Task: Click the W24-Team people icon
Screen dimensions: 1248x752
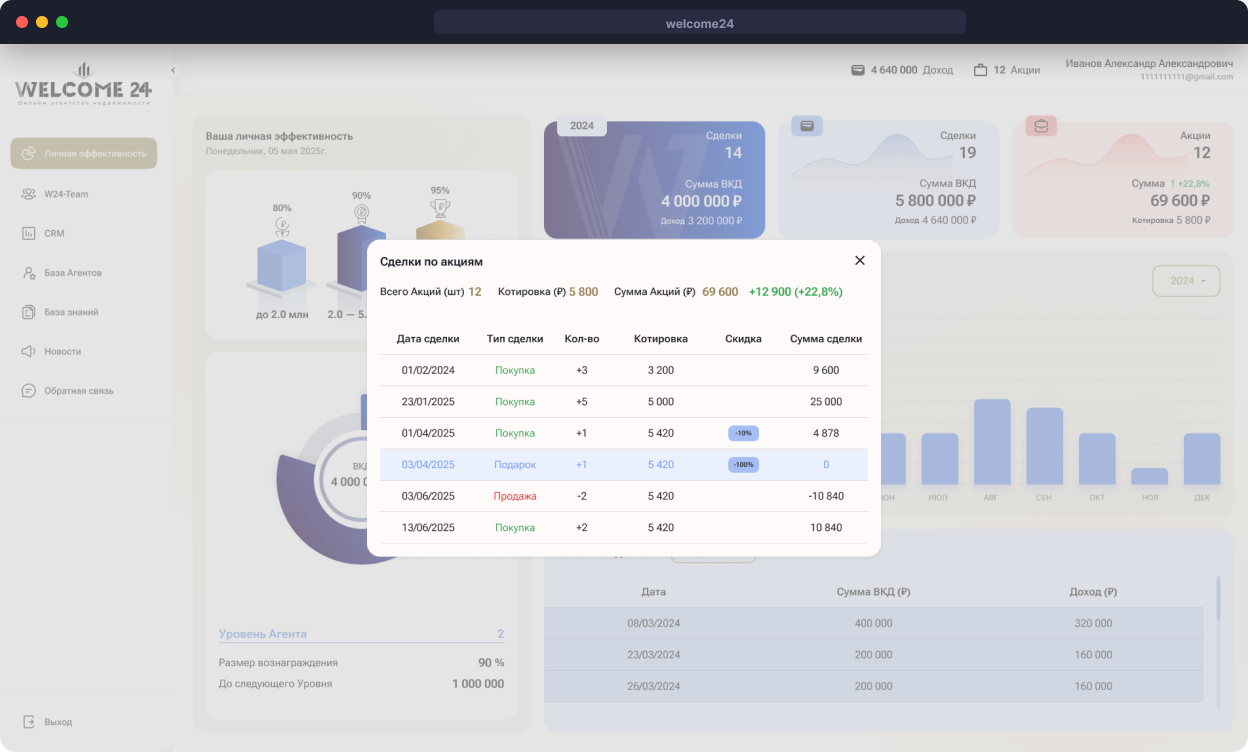Action: point(29,193)
